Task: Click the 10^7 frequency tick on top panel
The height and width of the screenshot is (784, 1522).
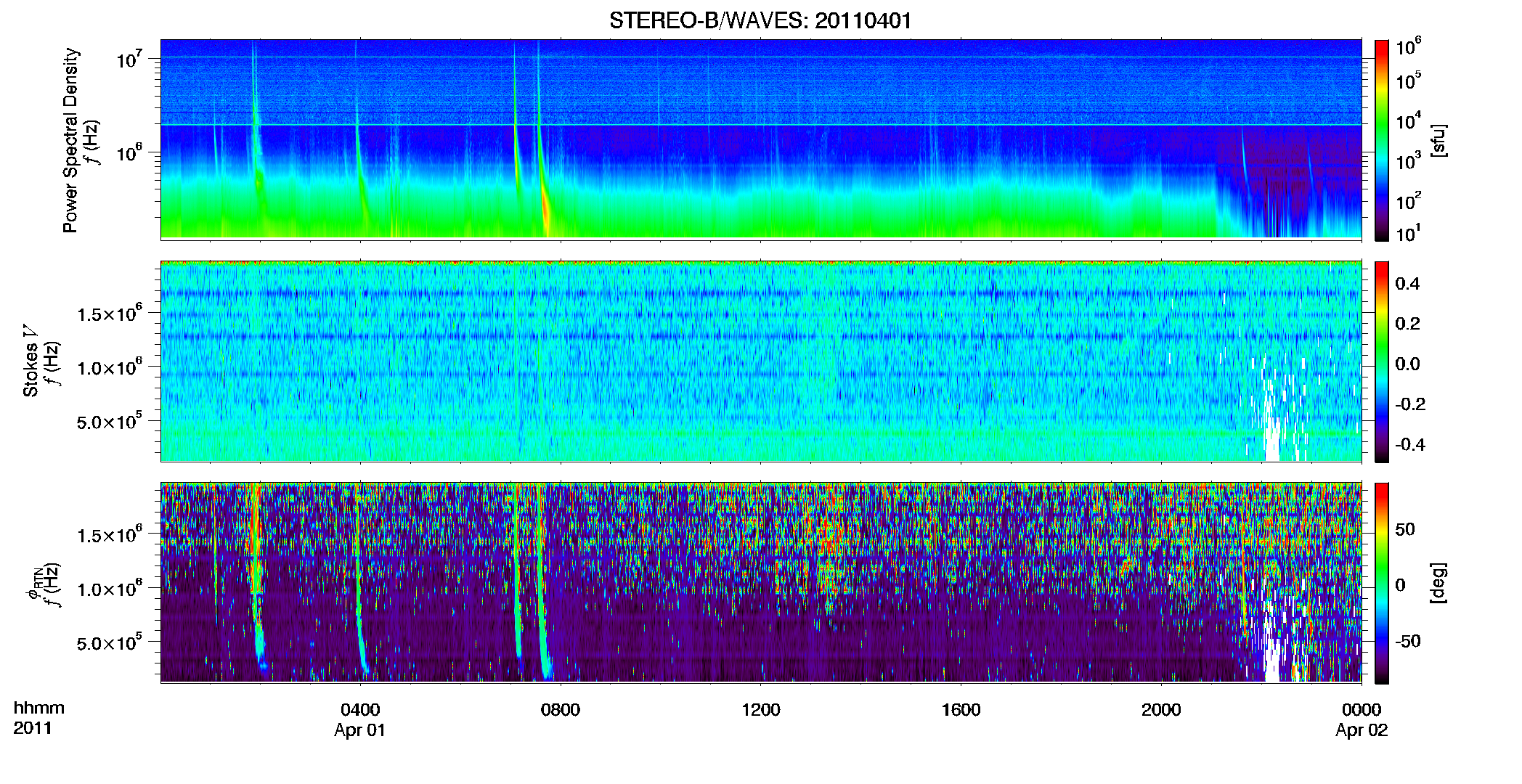Action: click(130, 58)
